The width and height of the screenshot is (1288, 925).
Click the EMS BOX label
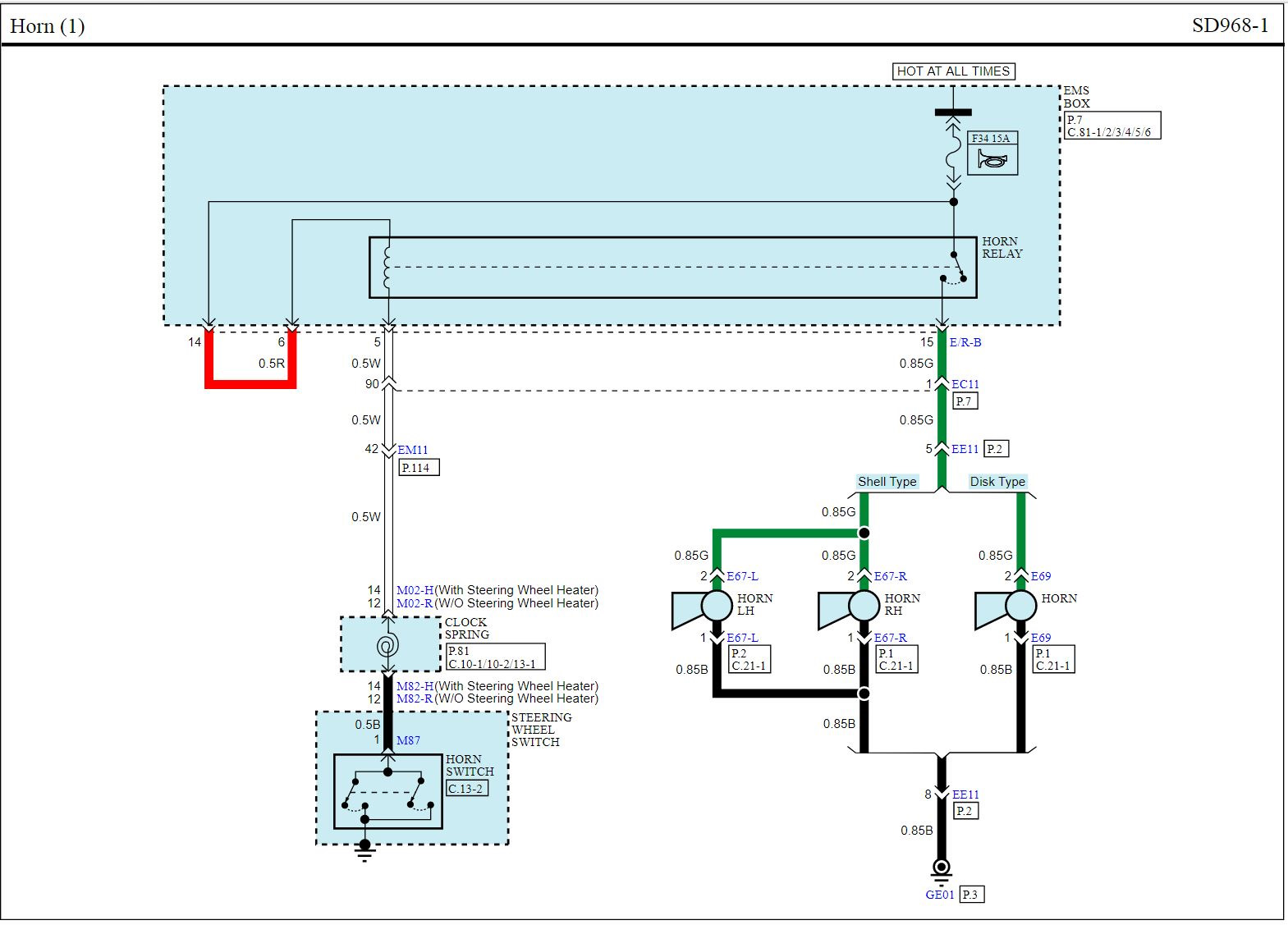pos(1077,97)
